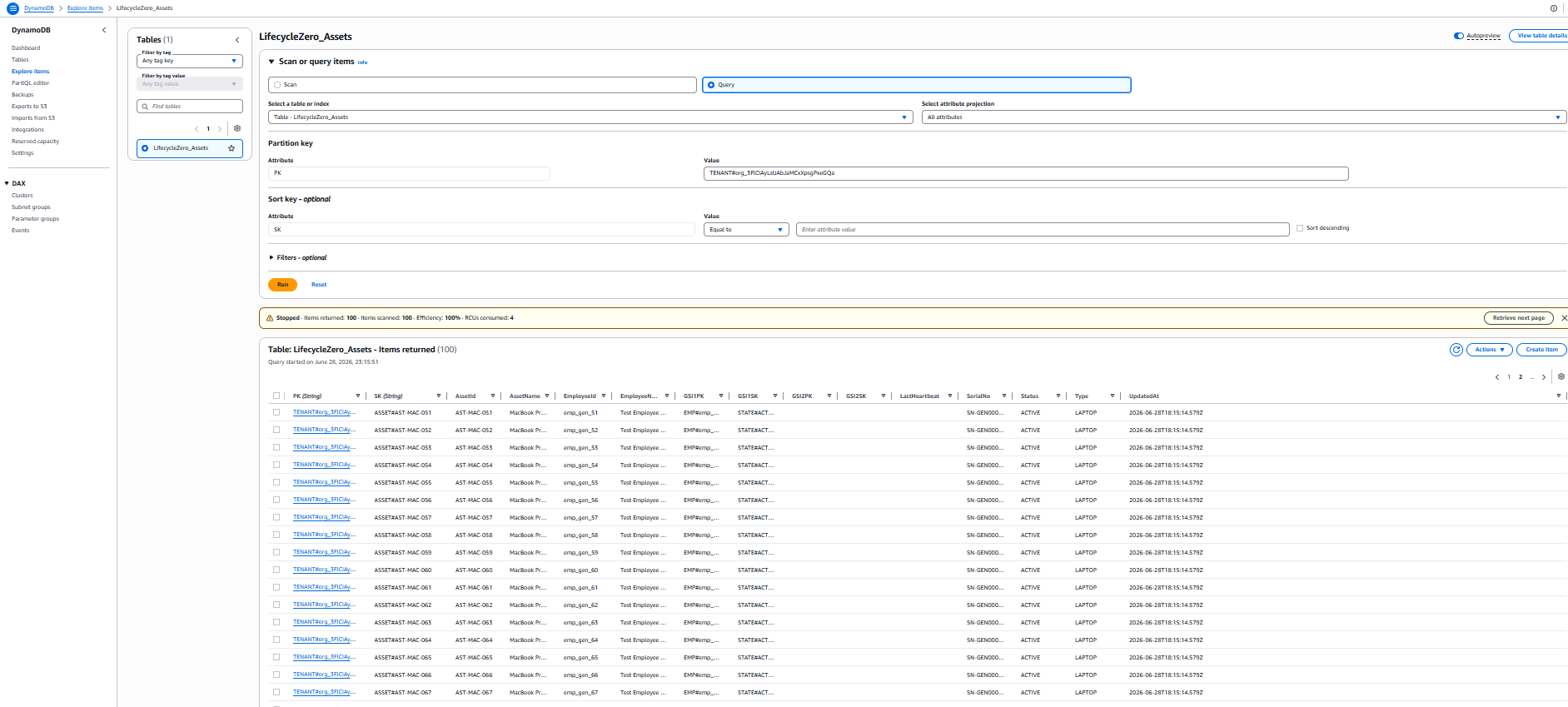Viewport: 1568px width, 707px height.
Task: Open the Filter by tag value dropdown
Action: 190,84
